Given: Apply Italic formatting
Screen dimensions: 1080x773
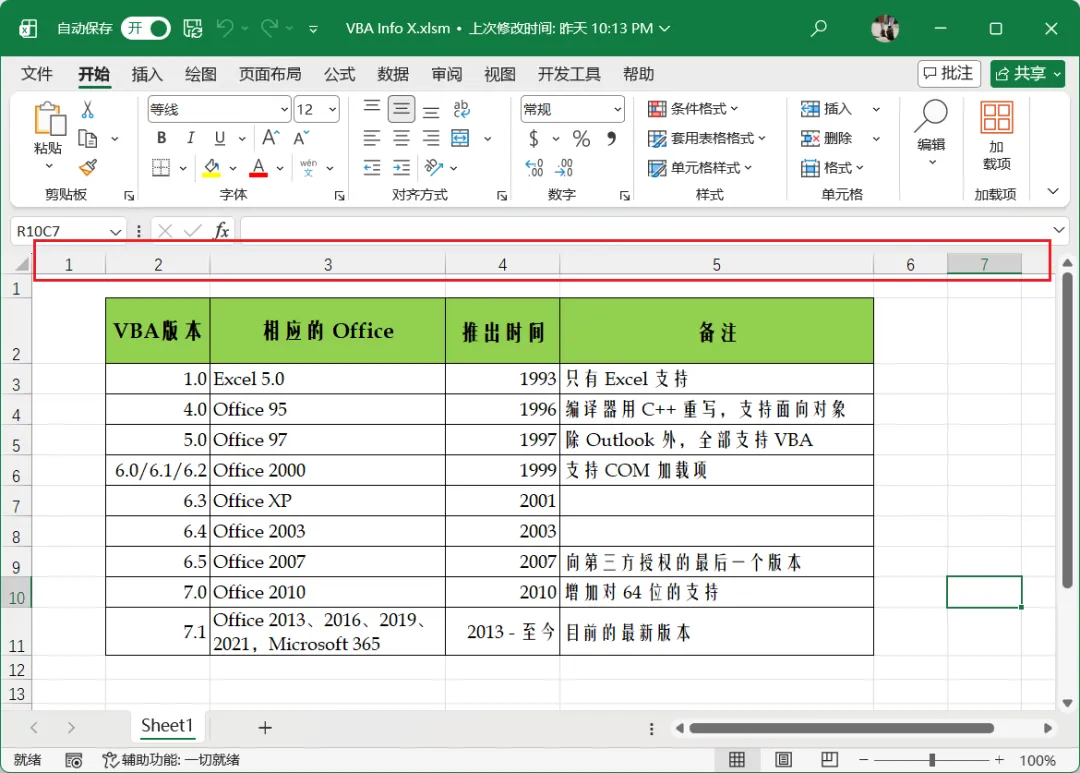Looking at the screenshot, I should (191, 138).
